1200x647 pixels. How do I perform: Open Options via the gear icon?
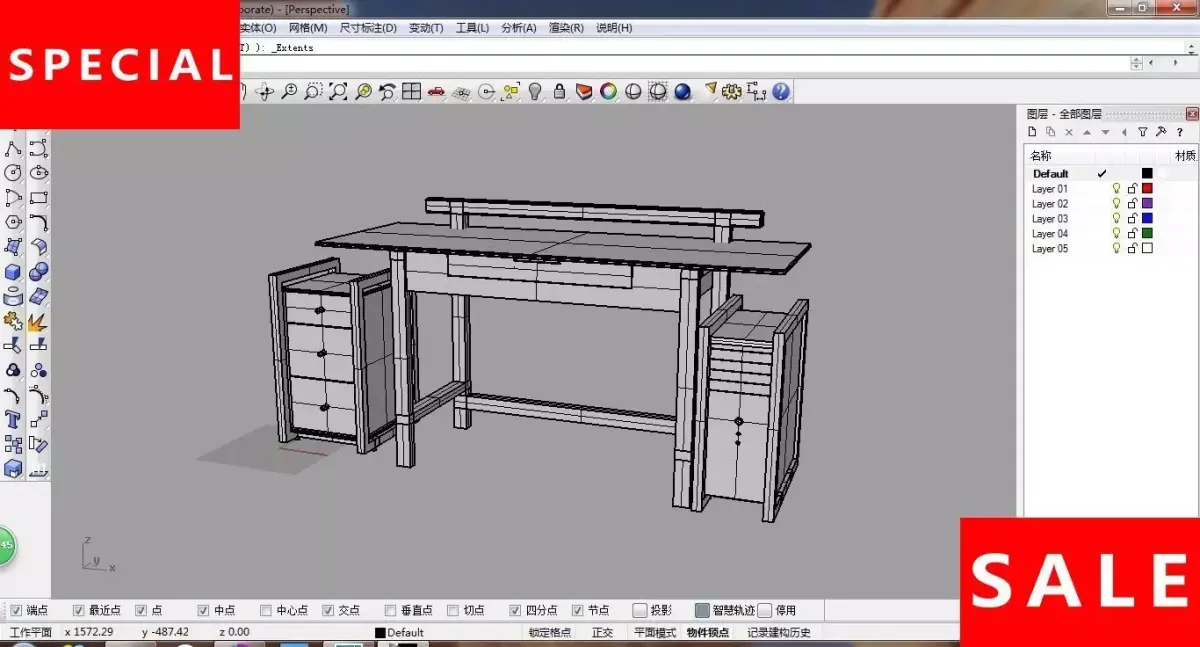click(x=732, y=91)
